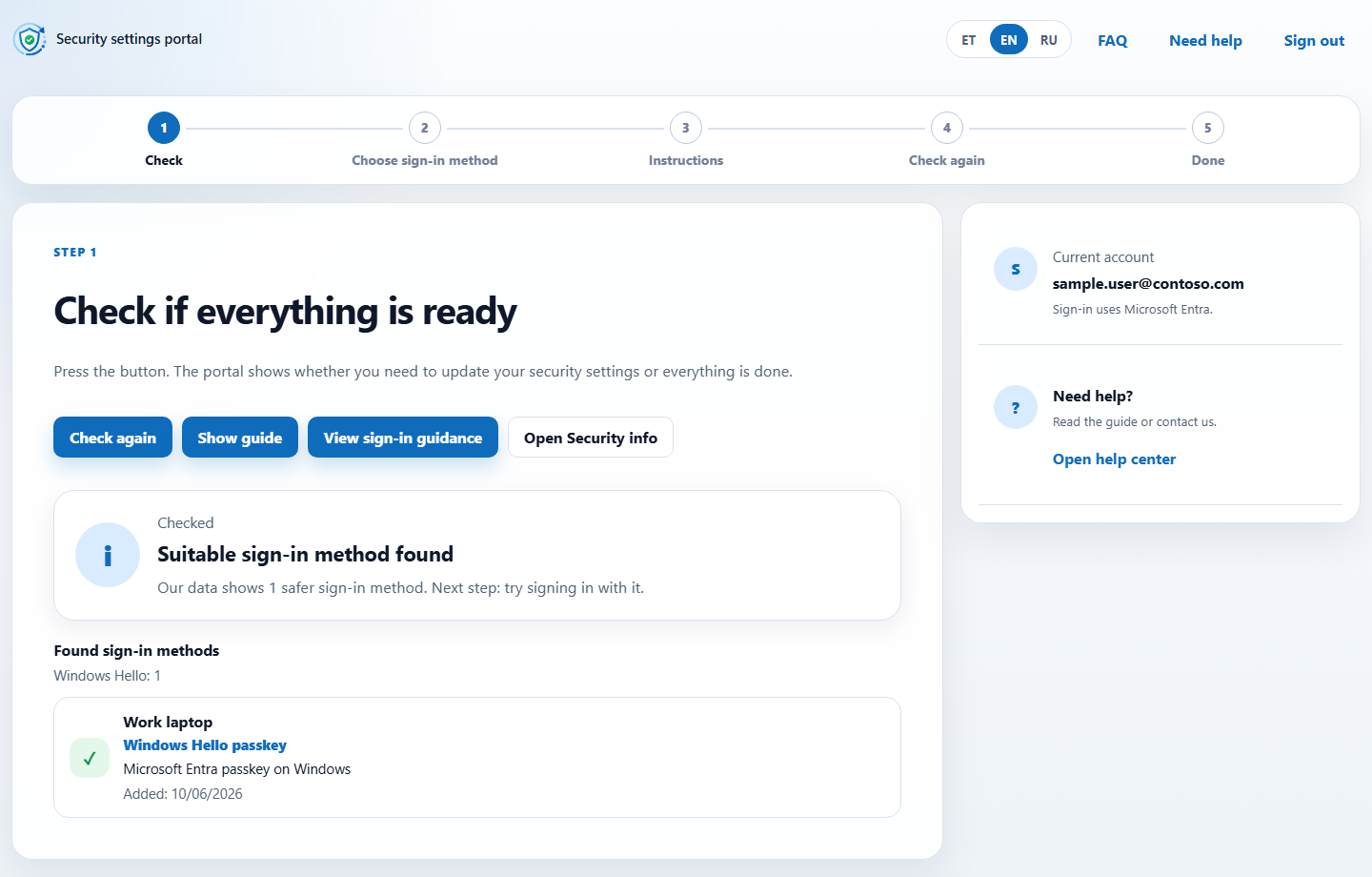Open the FAQ link
The height and width of the screenshot is (877, 1372).
click(1113, 40)
